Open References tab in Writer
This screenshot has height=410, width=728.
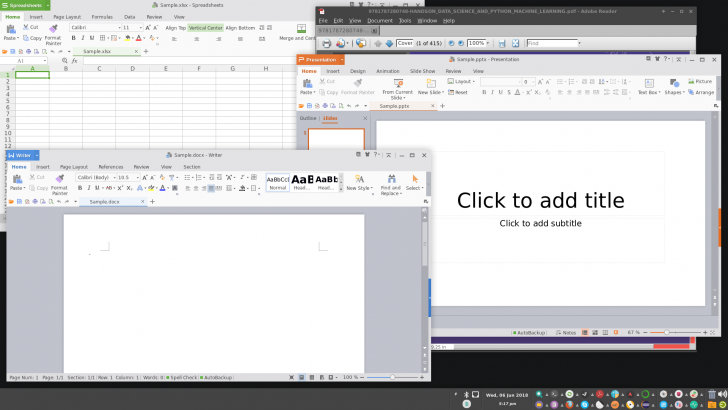tap(110, 167)
